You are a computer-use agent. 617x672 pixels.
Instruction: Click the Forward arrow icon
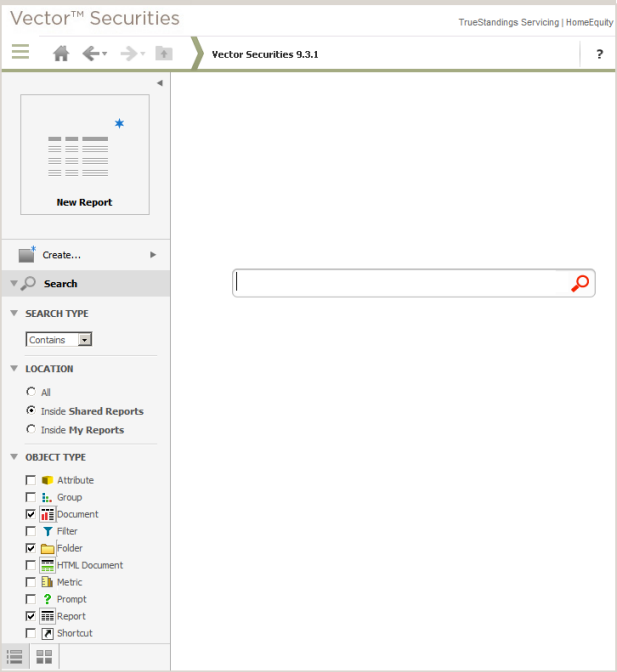point(129,54)
